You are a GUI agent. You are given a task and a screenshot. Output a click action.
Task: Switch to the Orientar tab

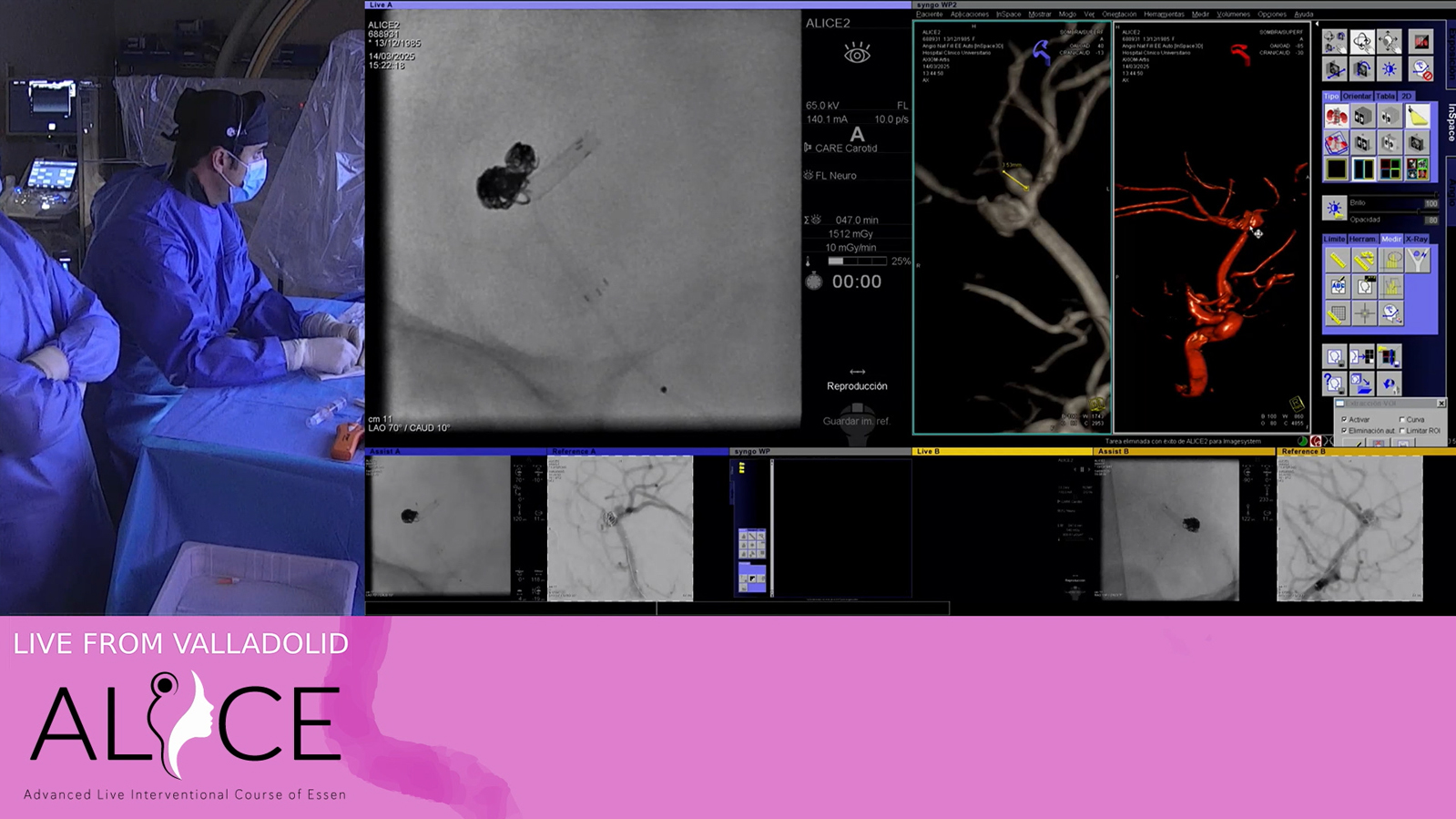coord(1356,96)
